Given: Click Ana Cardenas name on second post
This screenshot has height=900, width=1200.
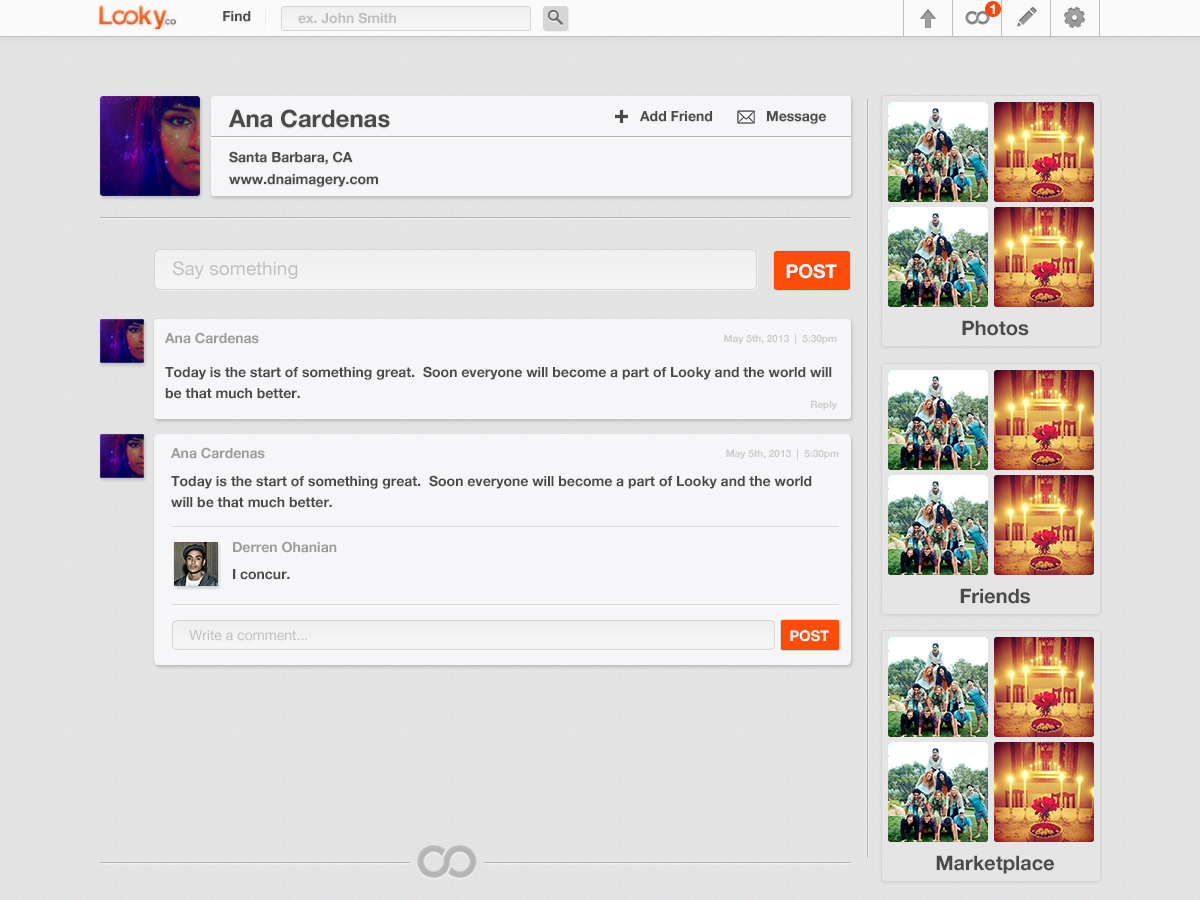Looking at the screenshot, I should (x=218, y=453).
